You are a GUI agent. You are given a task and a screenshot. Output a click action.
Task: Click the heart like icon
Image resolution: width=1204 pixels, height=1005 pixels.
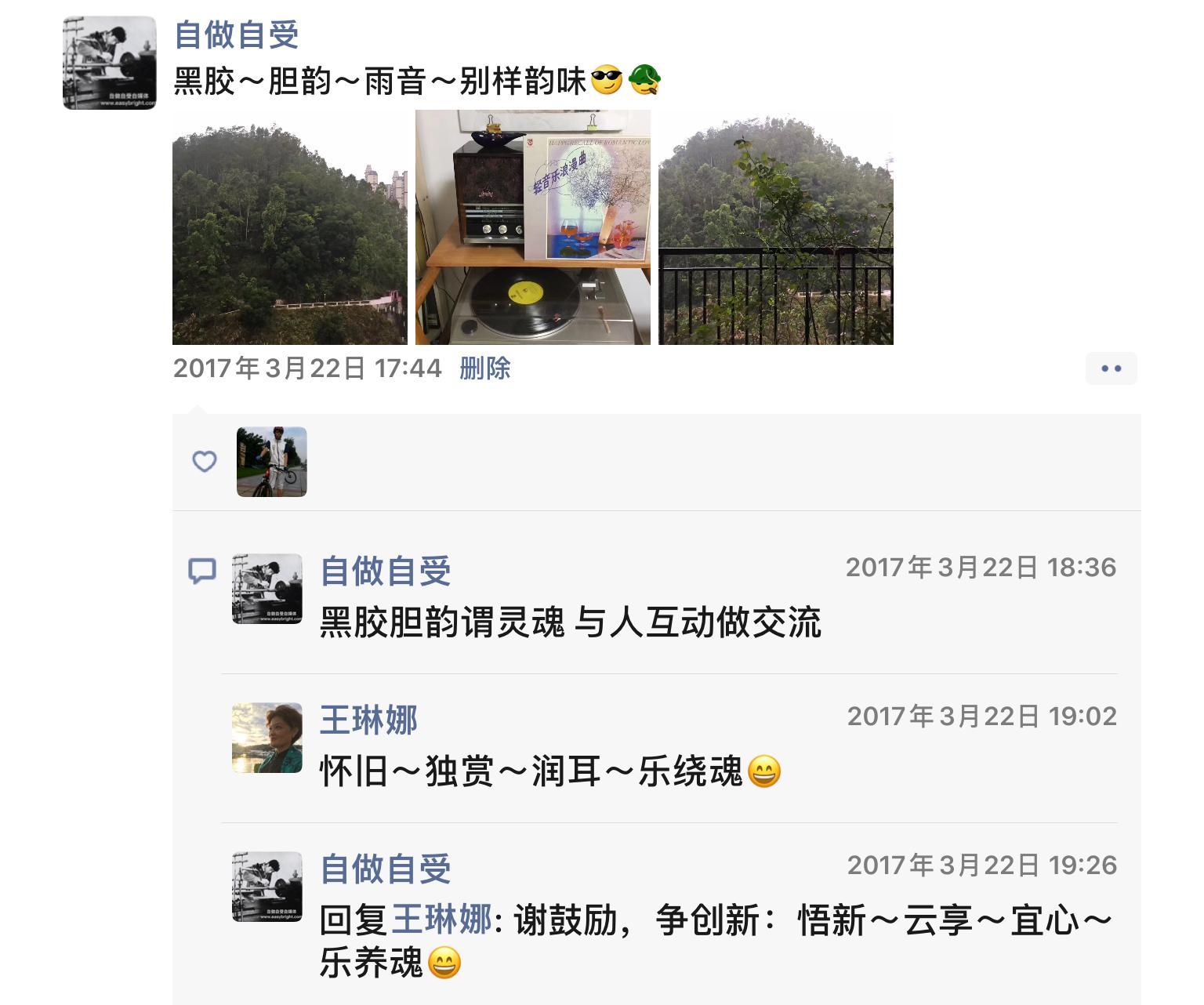point(205,462)
